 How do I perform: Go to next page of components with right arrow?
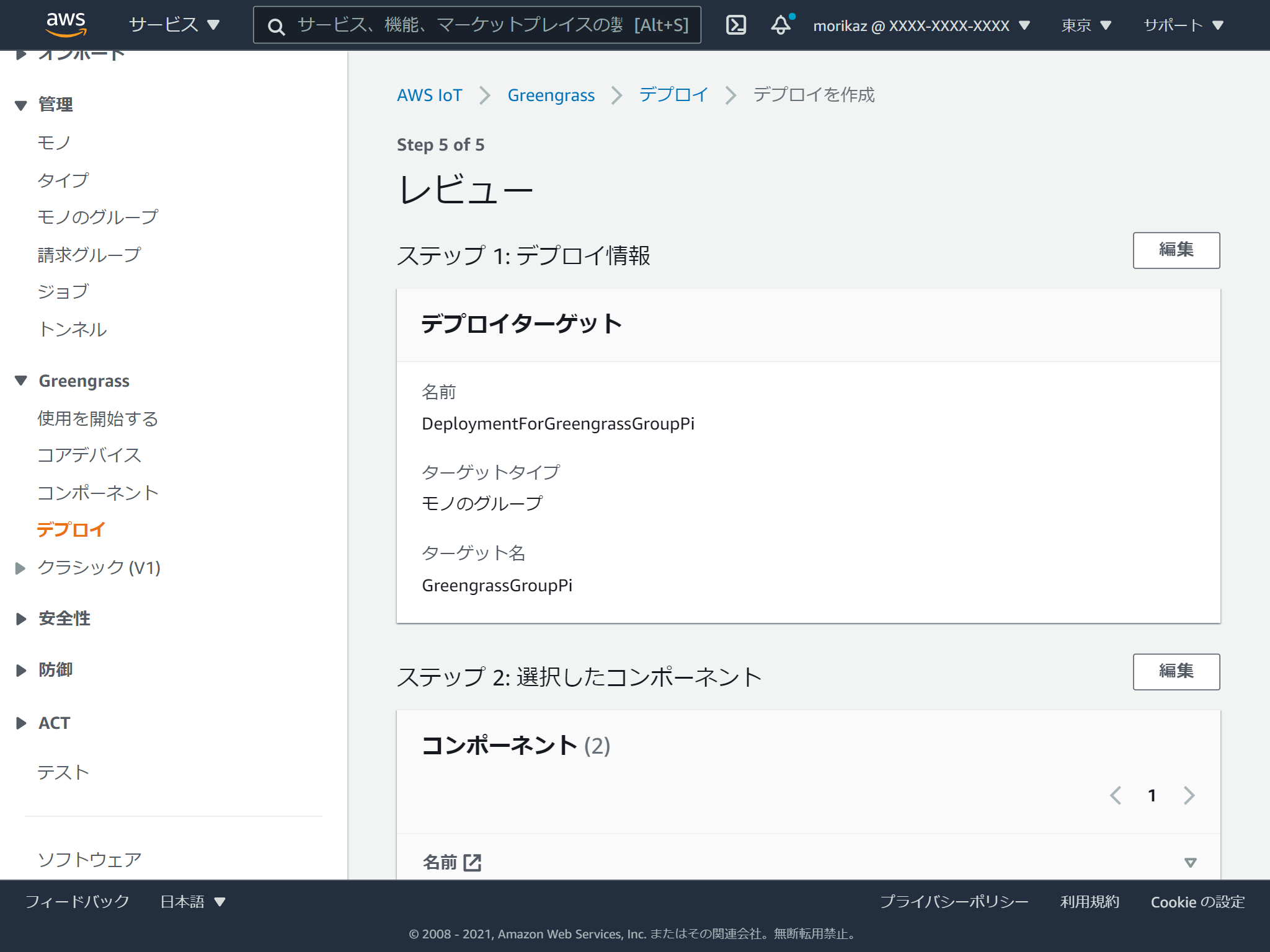point(1189,795)
